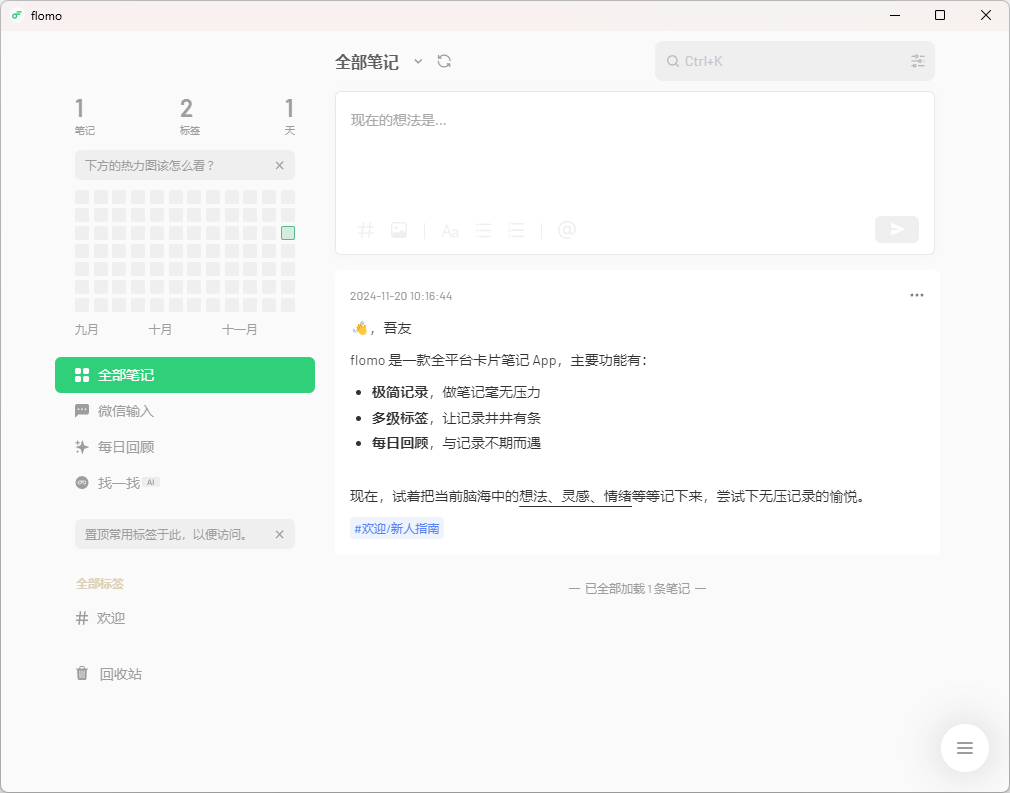This screenshot has height=793, width=1010.
Task: Refresh notes using the sync icon
Action: 444,61
